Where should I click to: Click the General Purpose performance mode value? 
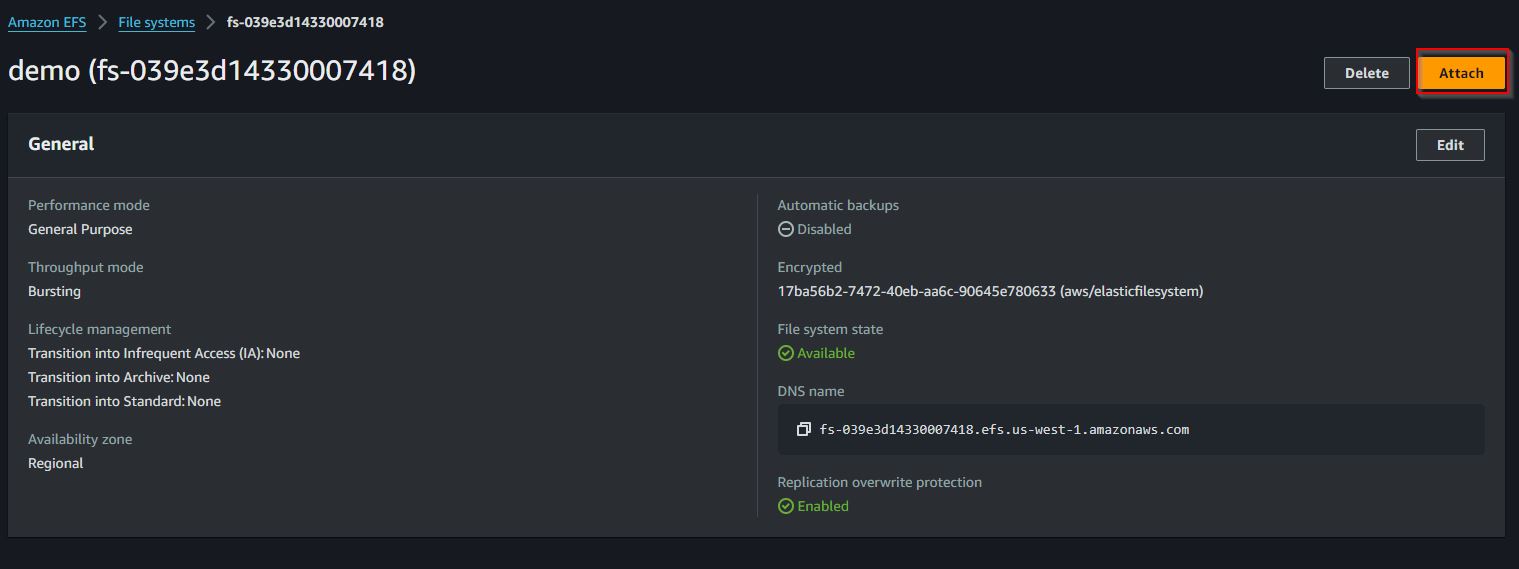click(x=80, y=230)
